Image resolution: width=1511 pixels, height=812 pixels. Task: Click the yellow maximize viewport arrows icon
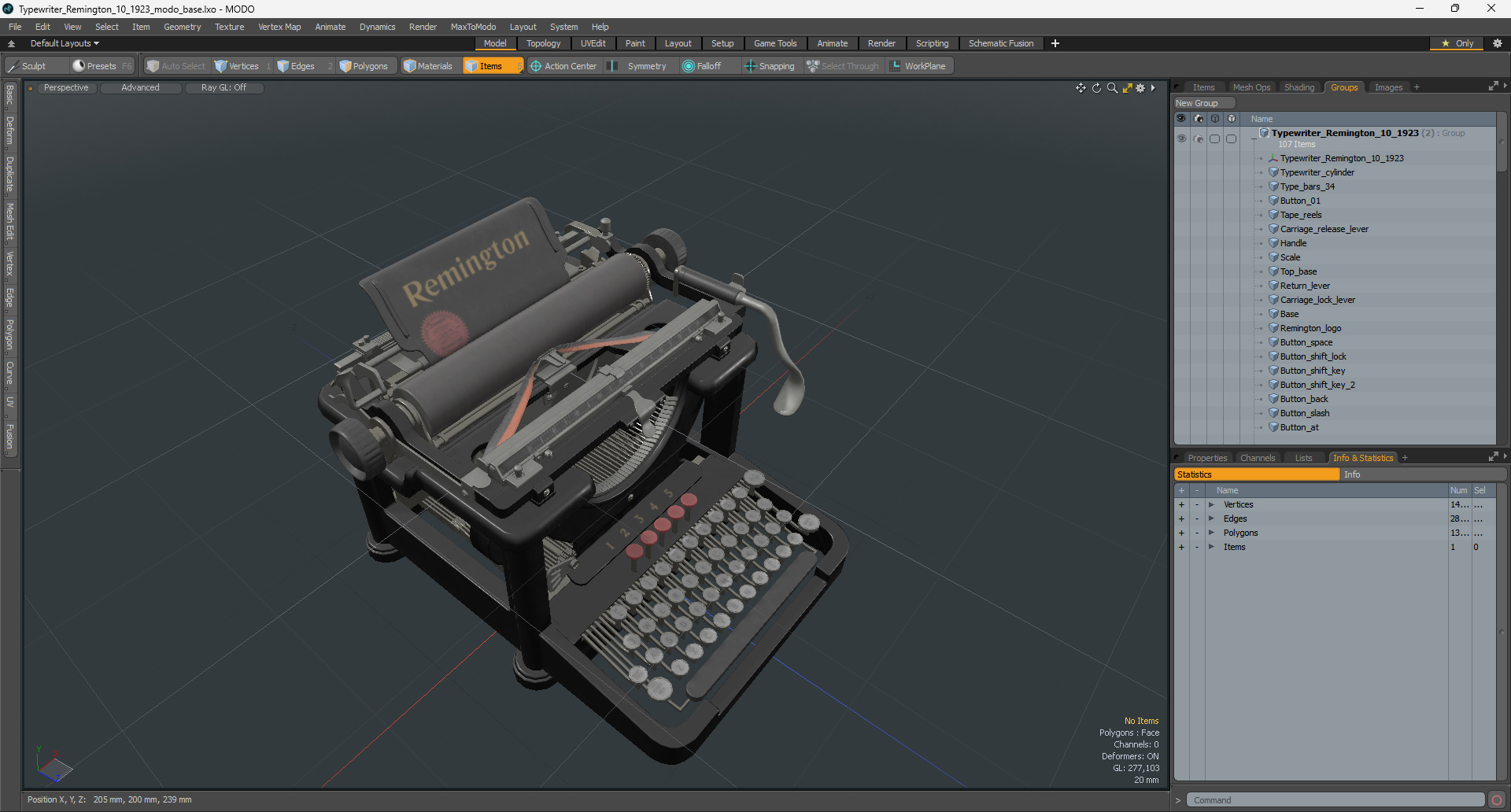coord(1127,88)
